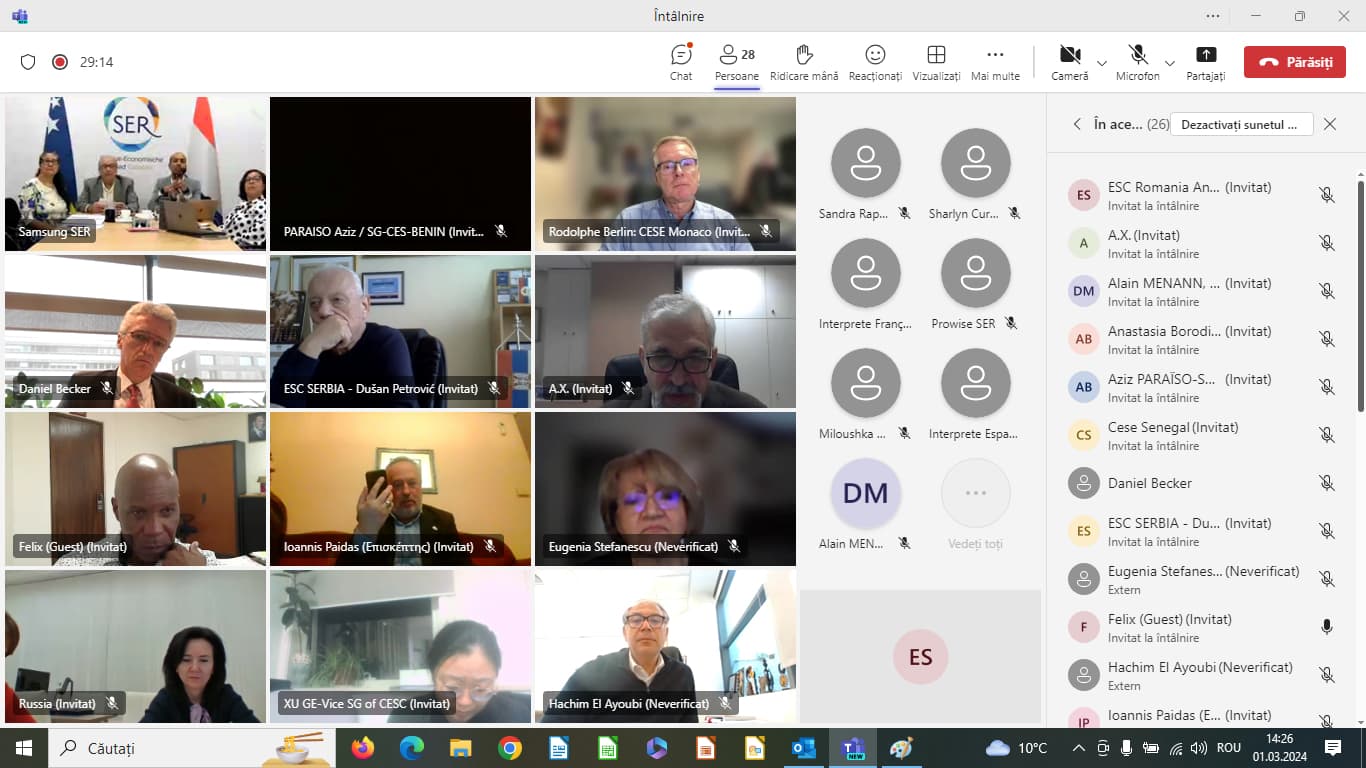Image resolution: width=1366 pixels, height=768 pixels.
Task: Close the participants side panel
Action: click(x=1329, y=124)
